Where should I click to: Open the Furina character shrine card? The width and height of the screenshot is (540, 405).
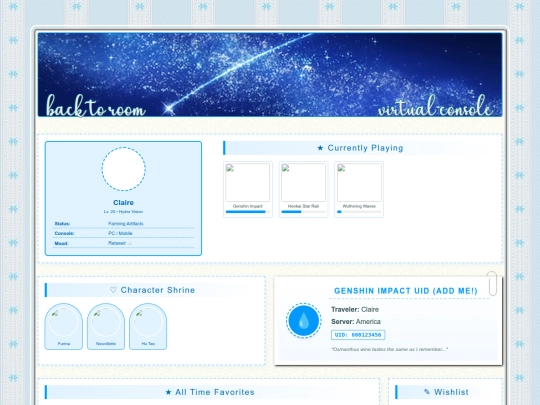click(64, 326)
